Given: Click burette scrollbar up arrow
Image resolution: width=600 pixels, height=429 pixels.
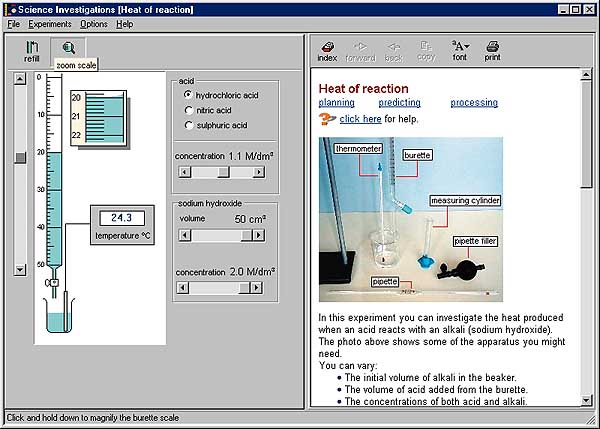Looking at the screenshot, I should coord(20,79).
